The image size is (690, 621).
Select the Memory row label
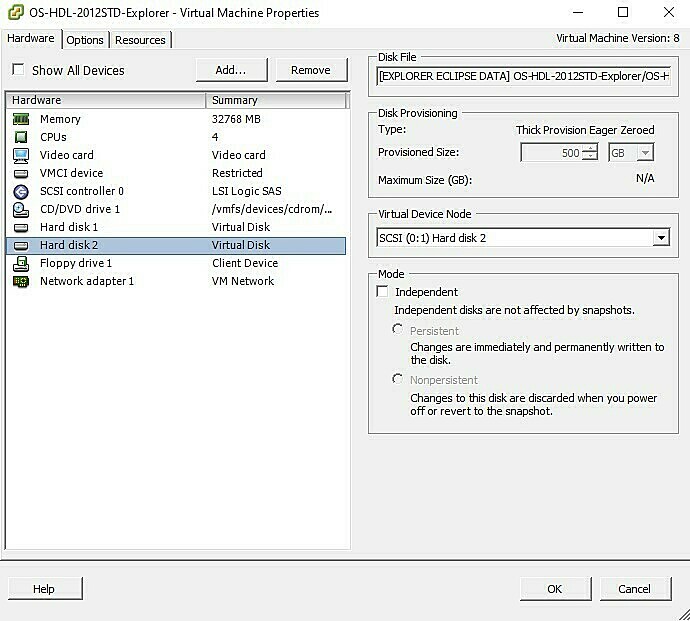(x=60, y=119)
